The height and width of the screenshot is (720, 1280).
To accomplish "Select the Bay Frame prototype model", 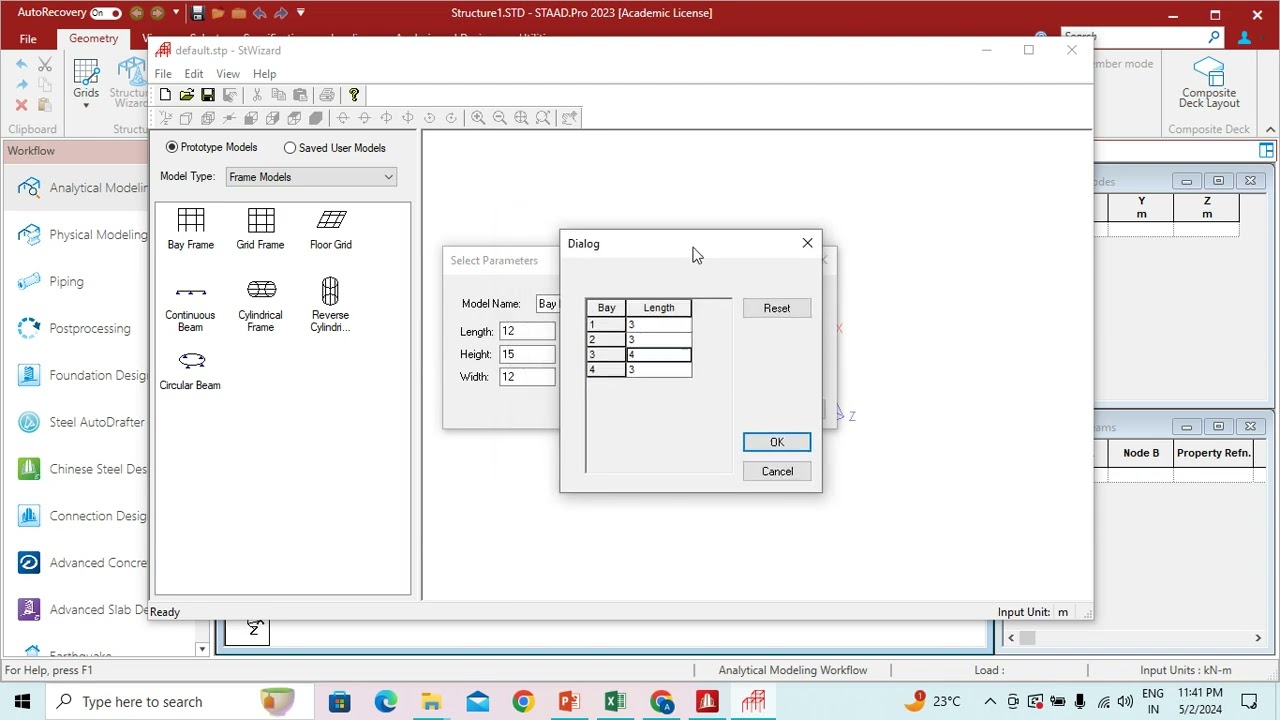I will [x=191, y=229].
